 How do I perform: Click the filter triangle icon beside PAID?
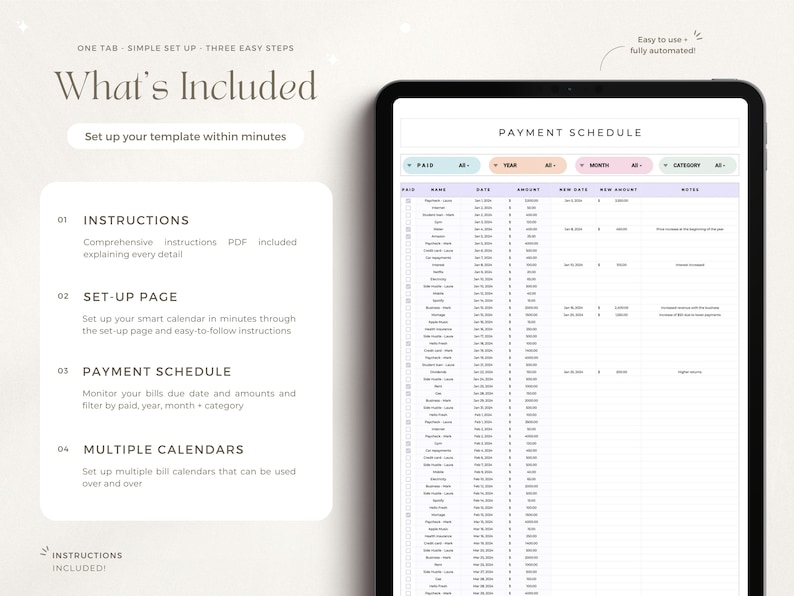(x=410, y=166)
